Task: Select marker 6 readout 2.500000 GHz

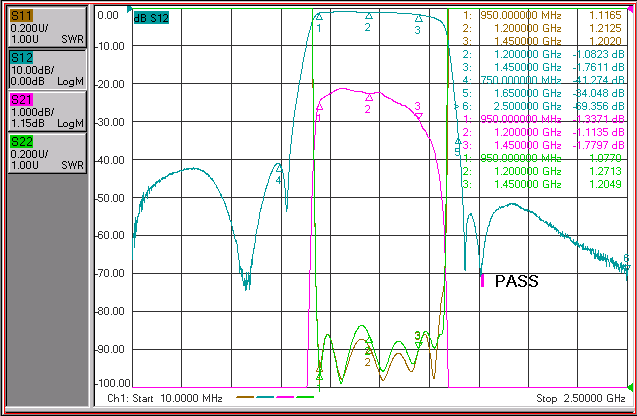Action: pyautogui.click(x=527, y=106)
